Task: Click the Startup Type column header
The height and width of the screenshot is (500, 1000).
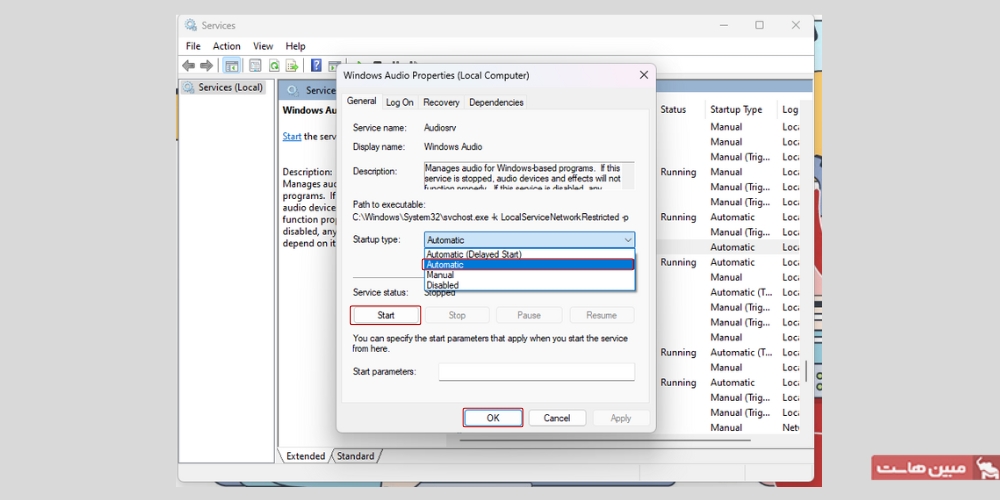Action: pyautogui.click(x=736, y=110)
